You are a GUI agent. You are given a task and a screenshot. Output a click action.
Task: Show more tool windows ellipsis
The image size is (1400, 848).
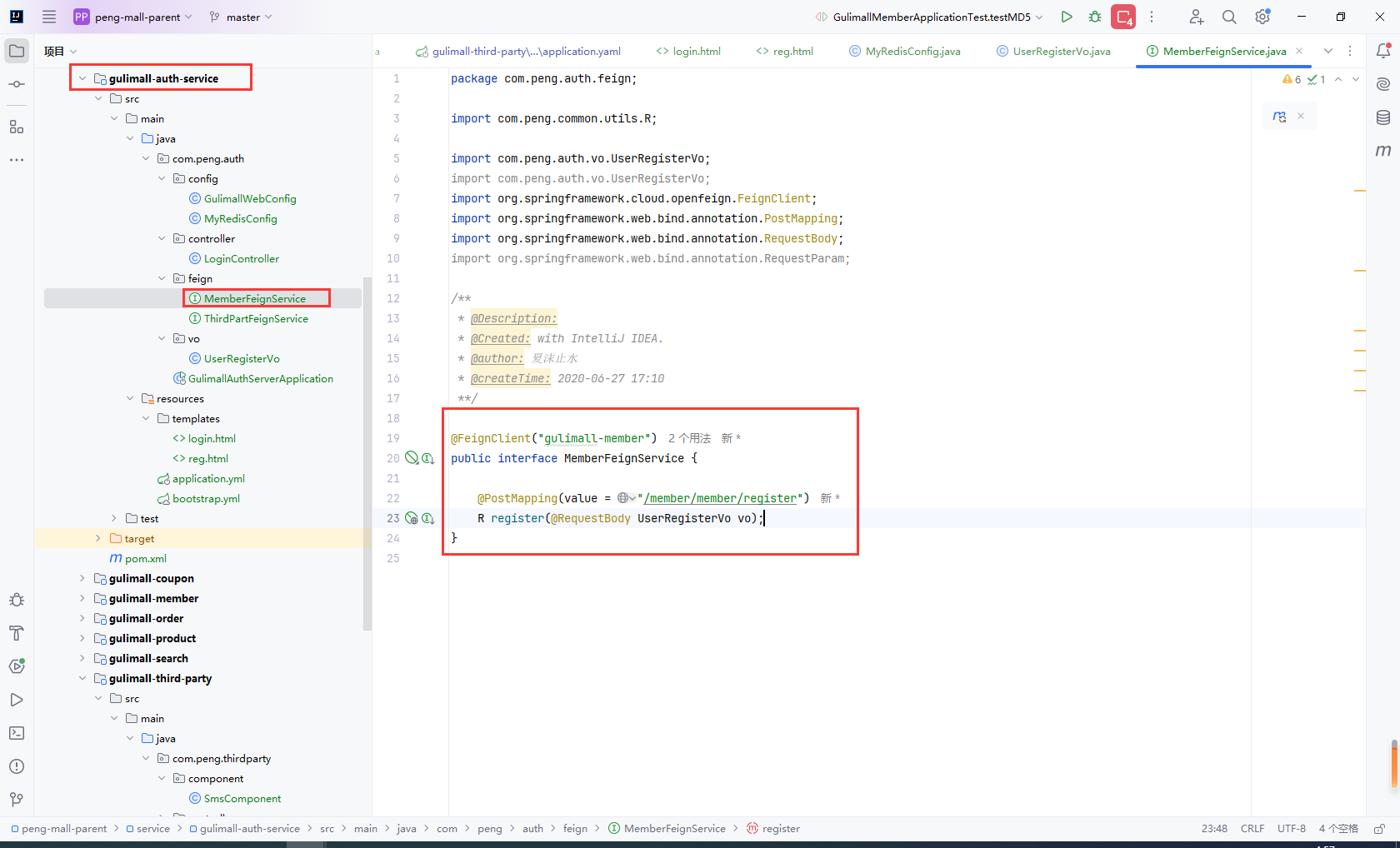(x=17, y=159)
